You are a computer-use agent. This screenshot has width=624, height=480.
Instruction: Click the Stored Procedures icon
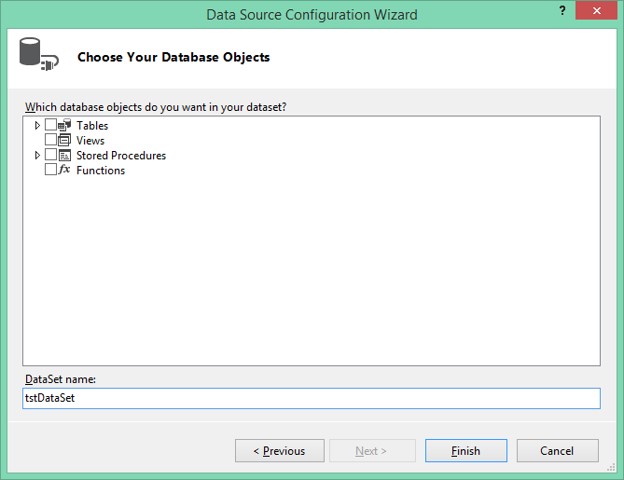click(64, 155)
